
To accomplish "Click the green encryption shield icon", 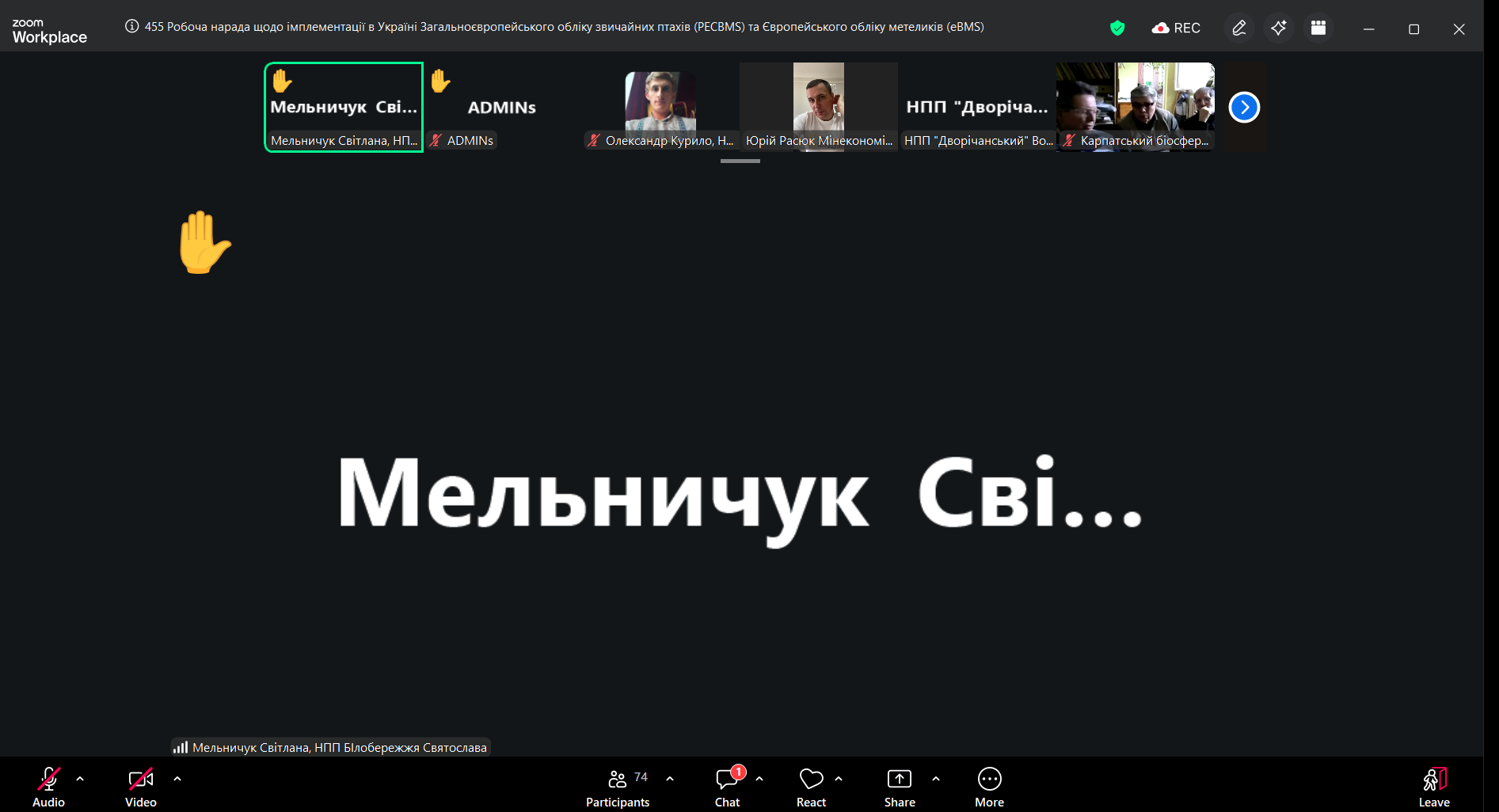I will click(1117, 28).
